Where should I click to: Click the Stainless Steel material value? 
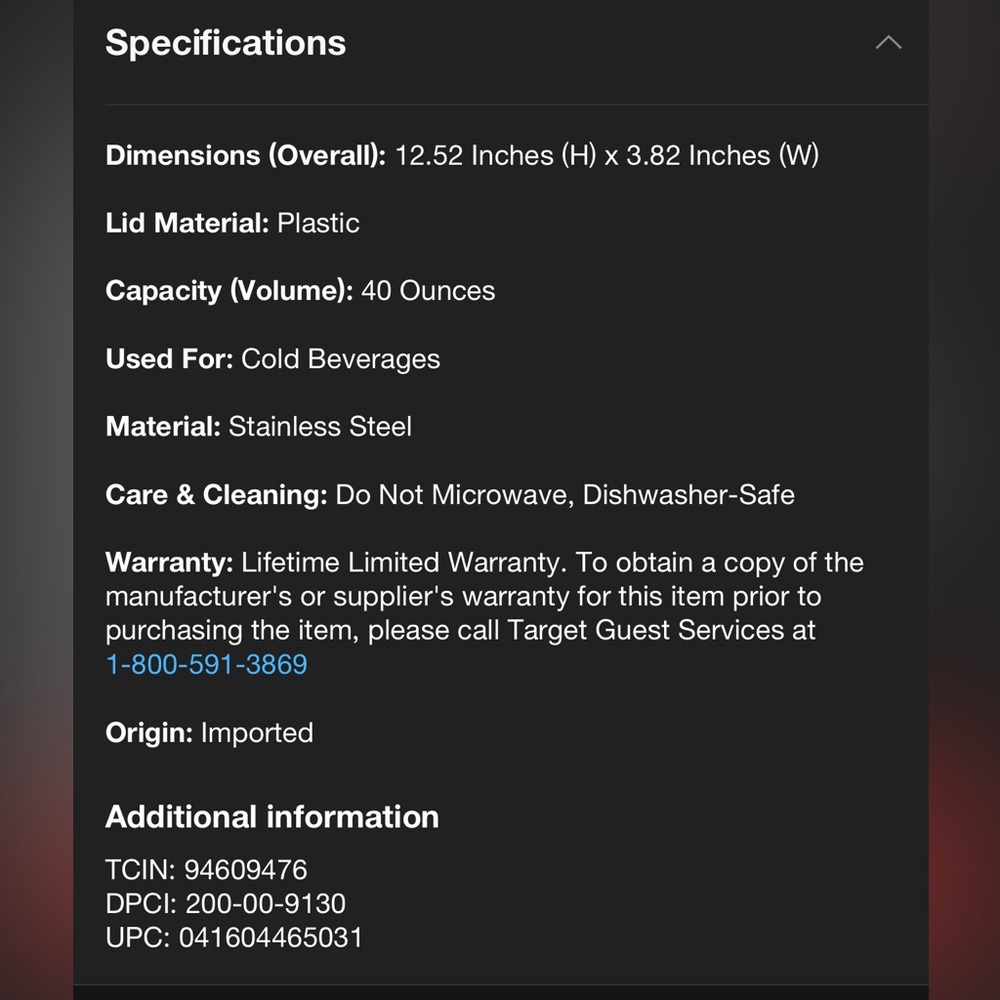(320, 427)
